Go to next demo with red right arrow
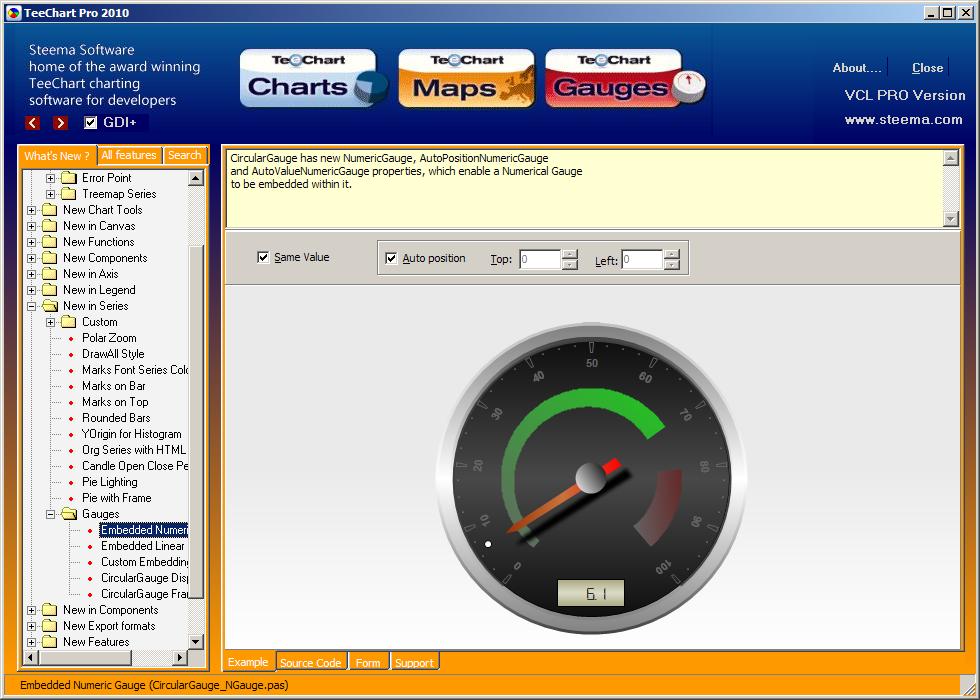 (61, 122)
